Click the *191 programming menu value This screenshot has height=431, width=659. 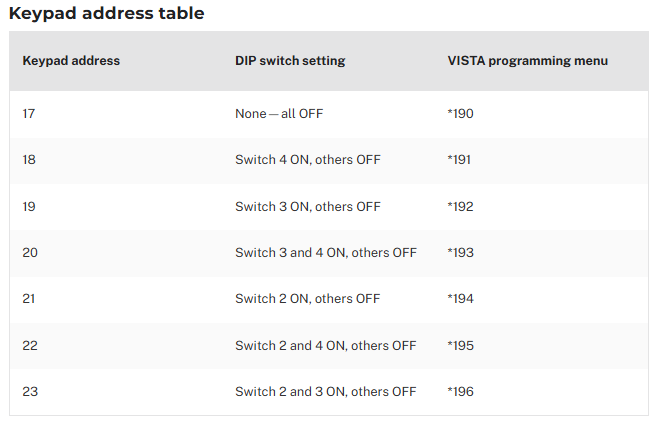coord(459,160)
